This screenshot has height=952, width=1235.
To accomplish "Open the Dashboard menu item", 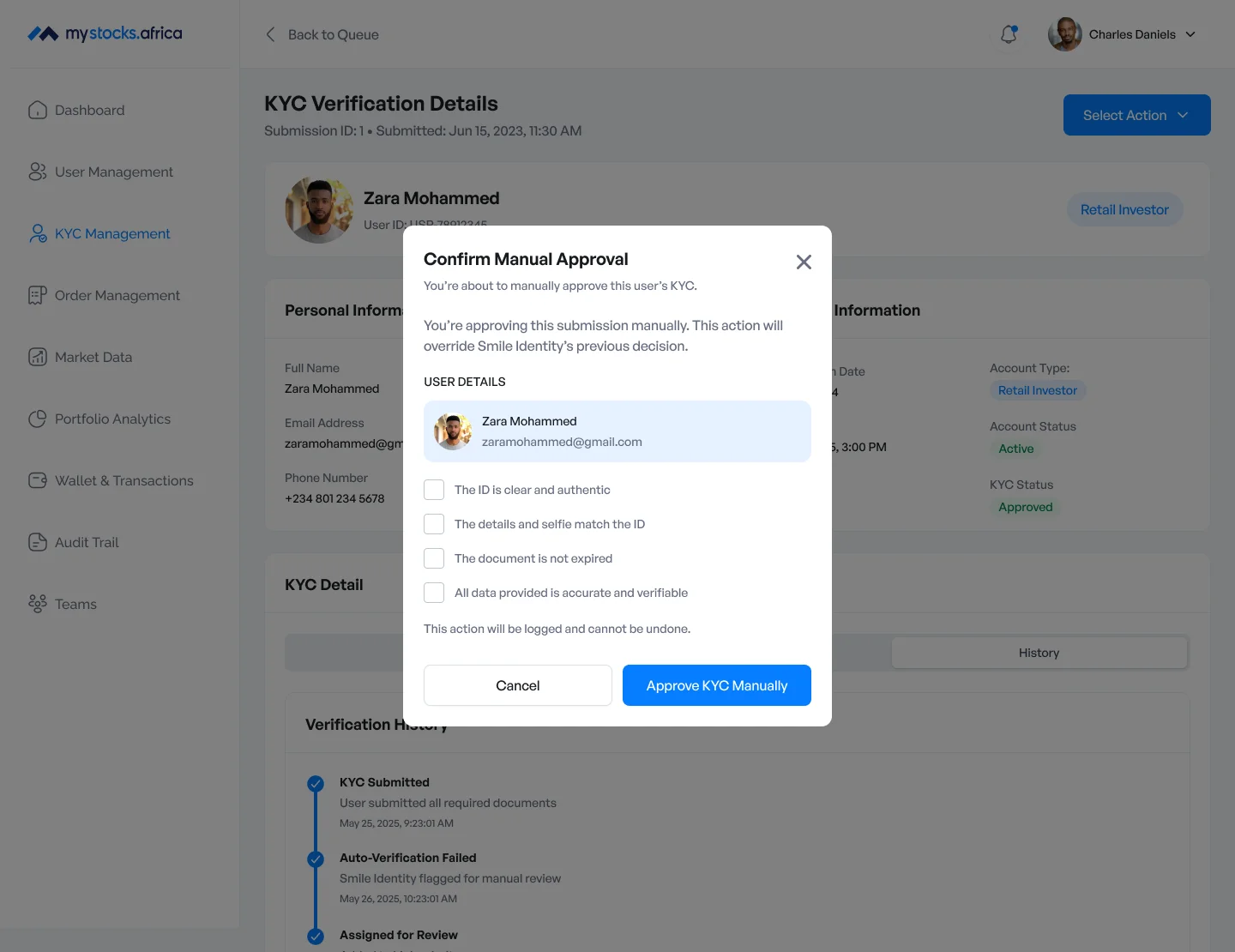I will [90, 110].
